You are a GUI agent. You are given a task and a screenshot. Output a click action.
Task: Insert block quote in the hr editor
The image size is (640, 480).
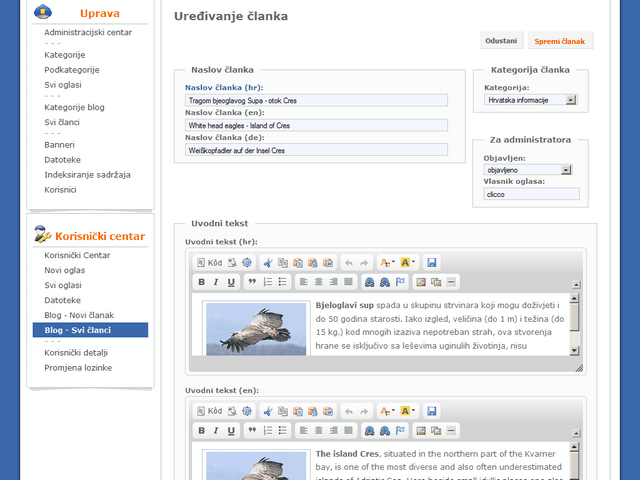[x=252, y=282]
